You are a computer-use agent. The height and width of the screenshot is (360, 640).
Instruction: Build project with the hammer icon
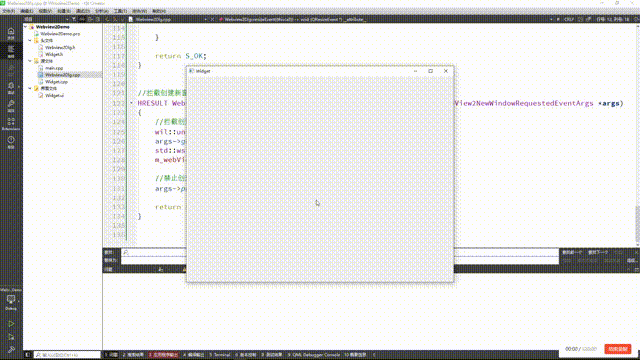(x=11, y=349)
